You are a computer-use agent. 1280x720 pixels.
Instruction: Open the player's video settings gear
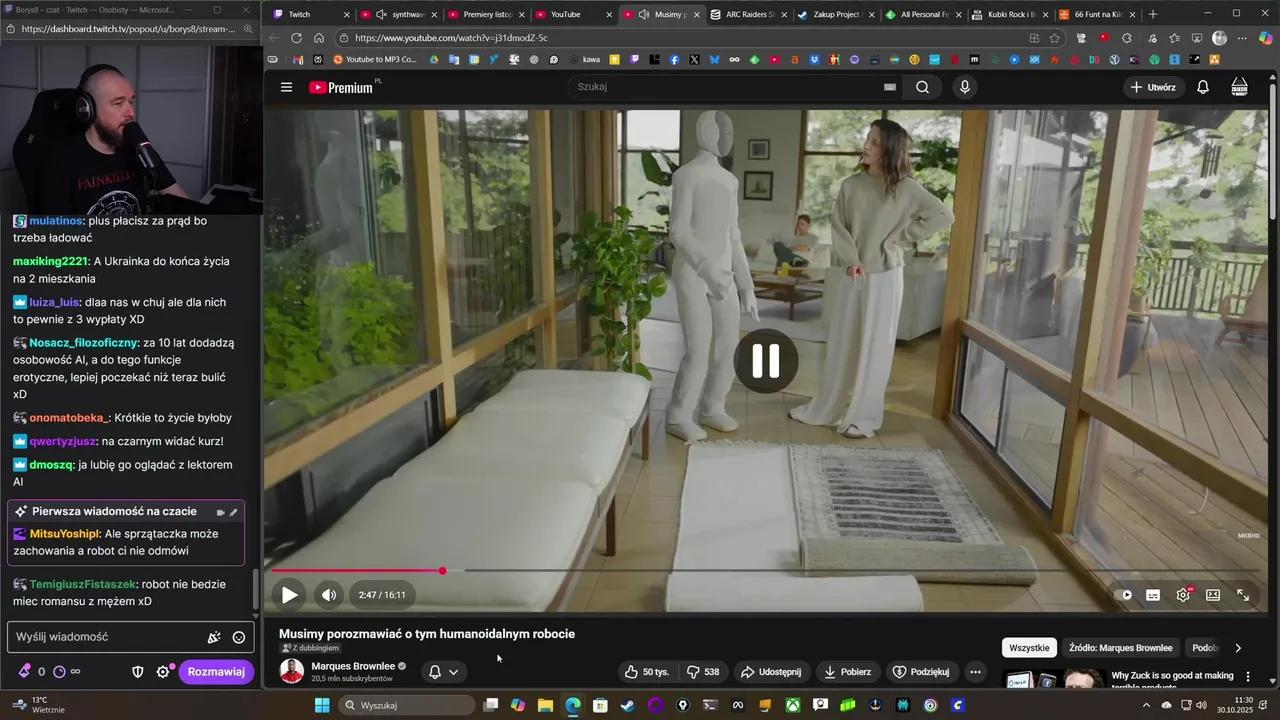coord(1184,595)
